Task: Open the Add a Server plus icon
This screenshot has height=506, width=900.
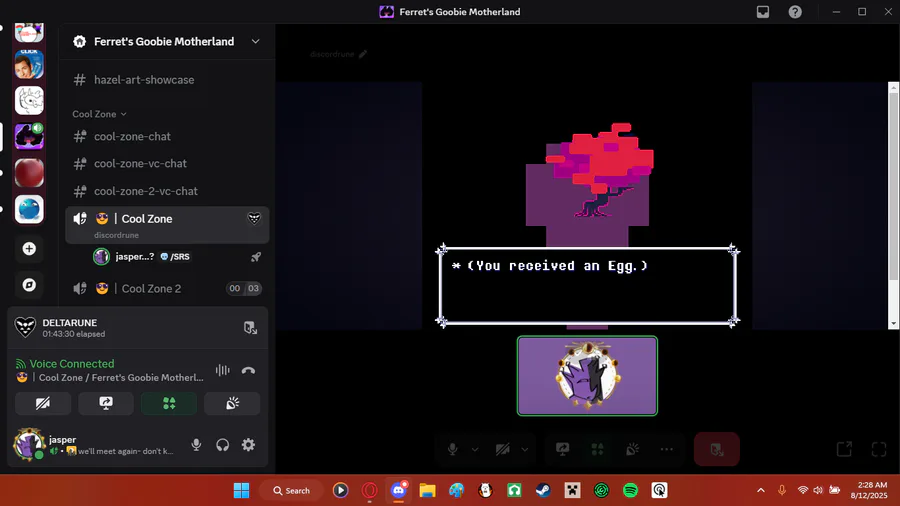Action: 29,249
